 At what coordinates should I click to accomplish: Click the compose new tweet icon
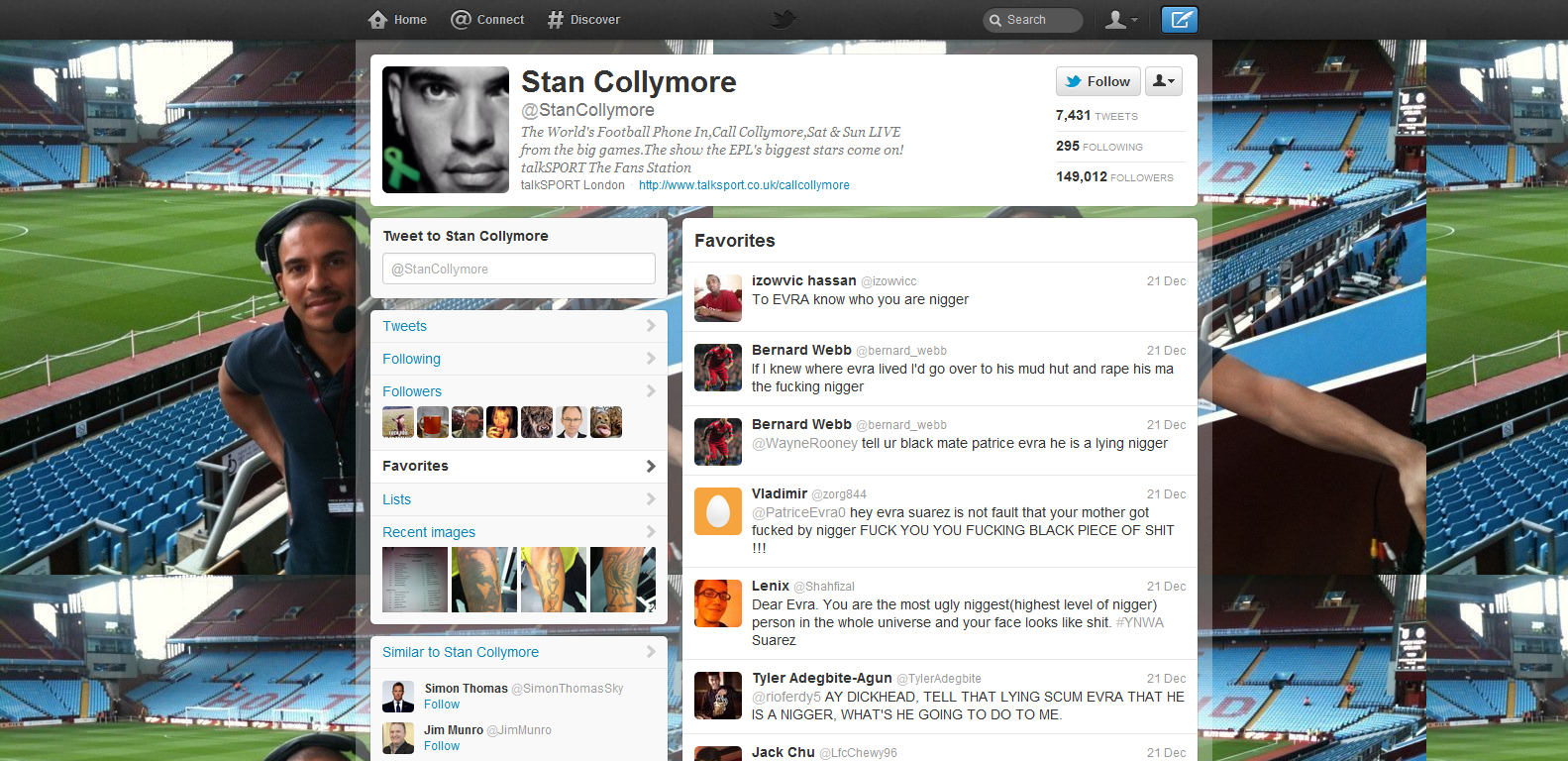1179,20
